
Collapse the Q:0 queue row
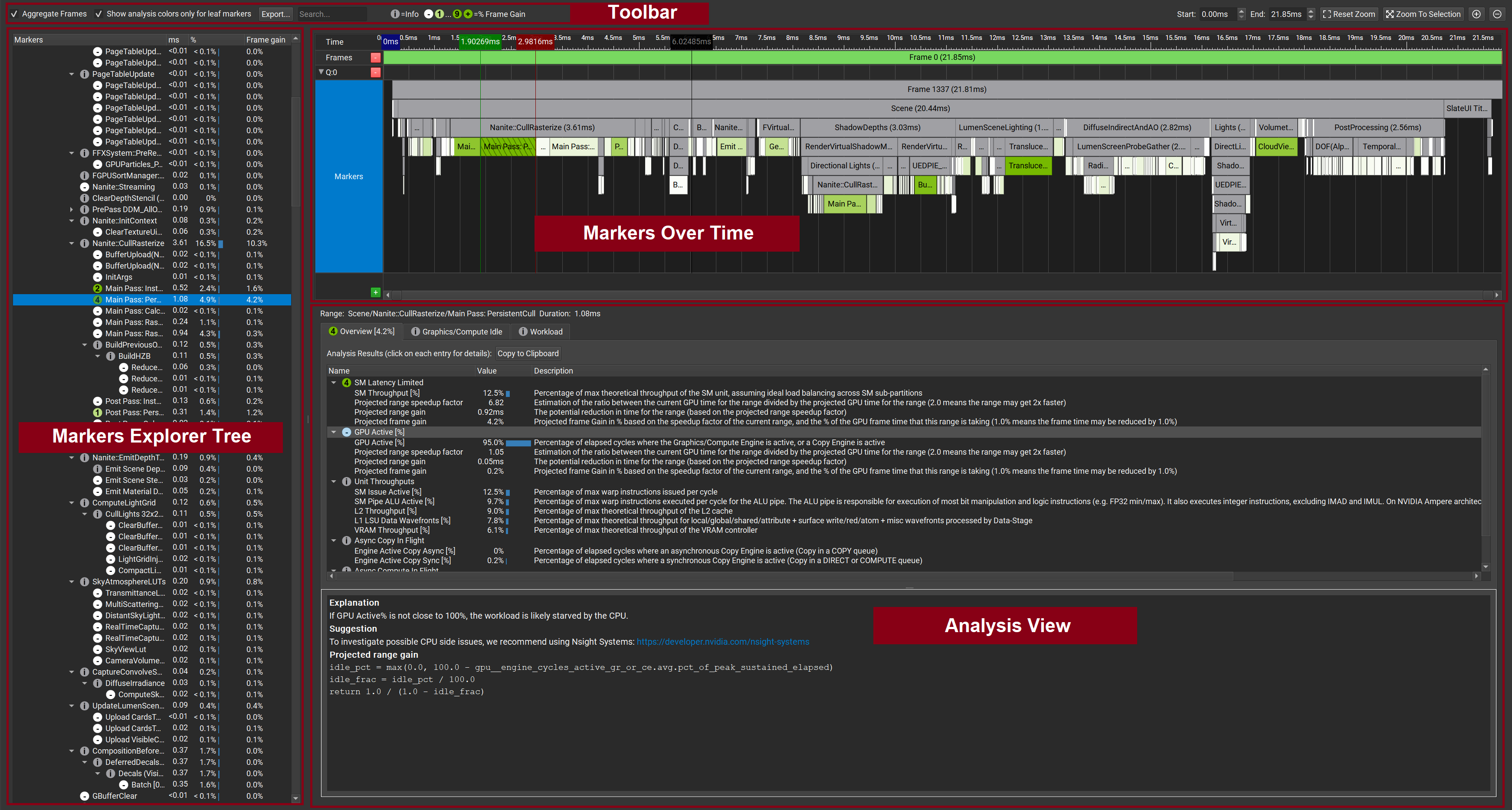[x=321, y=72]
